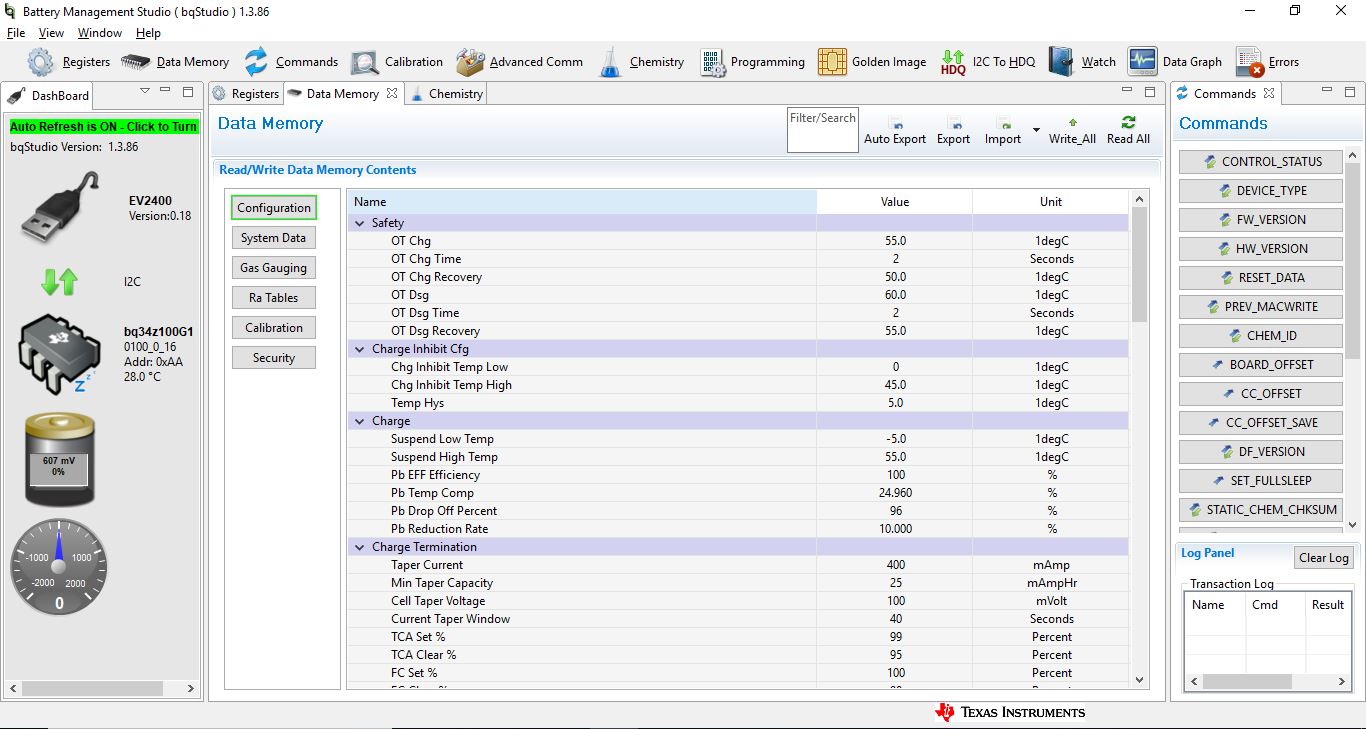This screenshot has width=1366, height=729.
Task: Open the Help menu
Action: (x=149, y=33)
